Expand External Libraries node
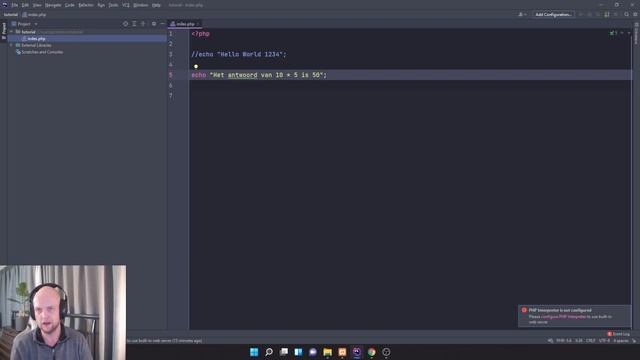The width and height of the screenshot is (640, 360). 11,45
